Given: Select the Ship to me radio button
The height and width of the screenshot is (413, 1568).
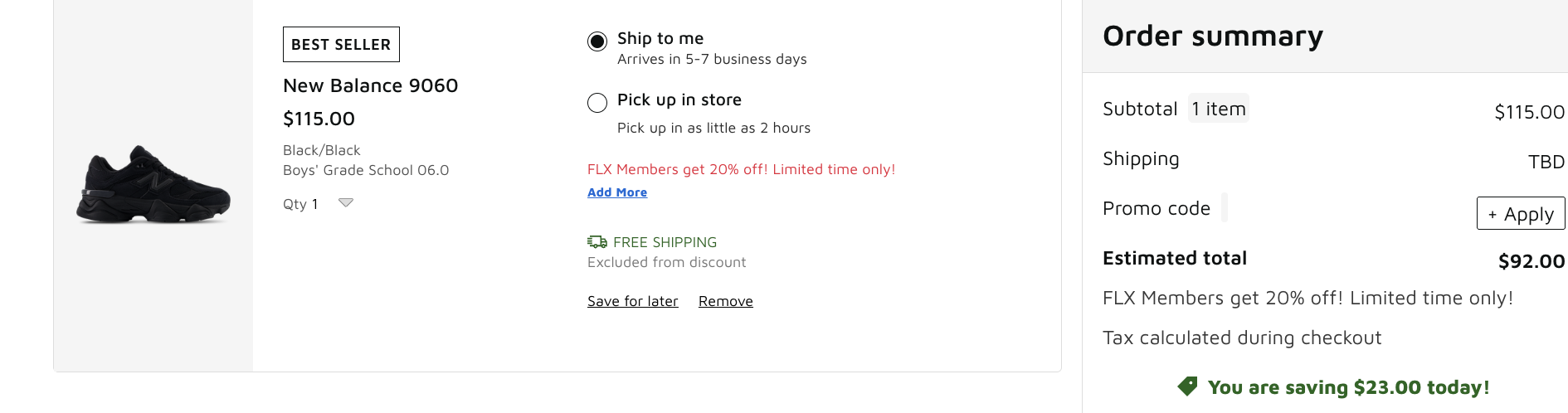Looking at the screenshot, I should (597, 41).
